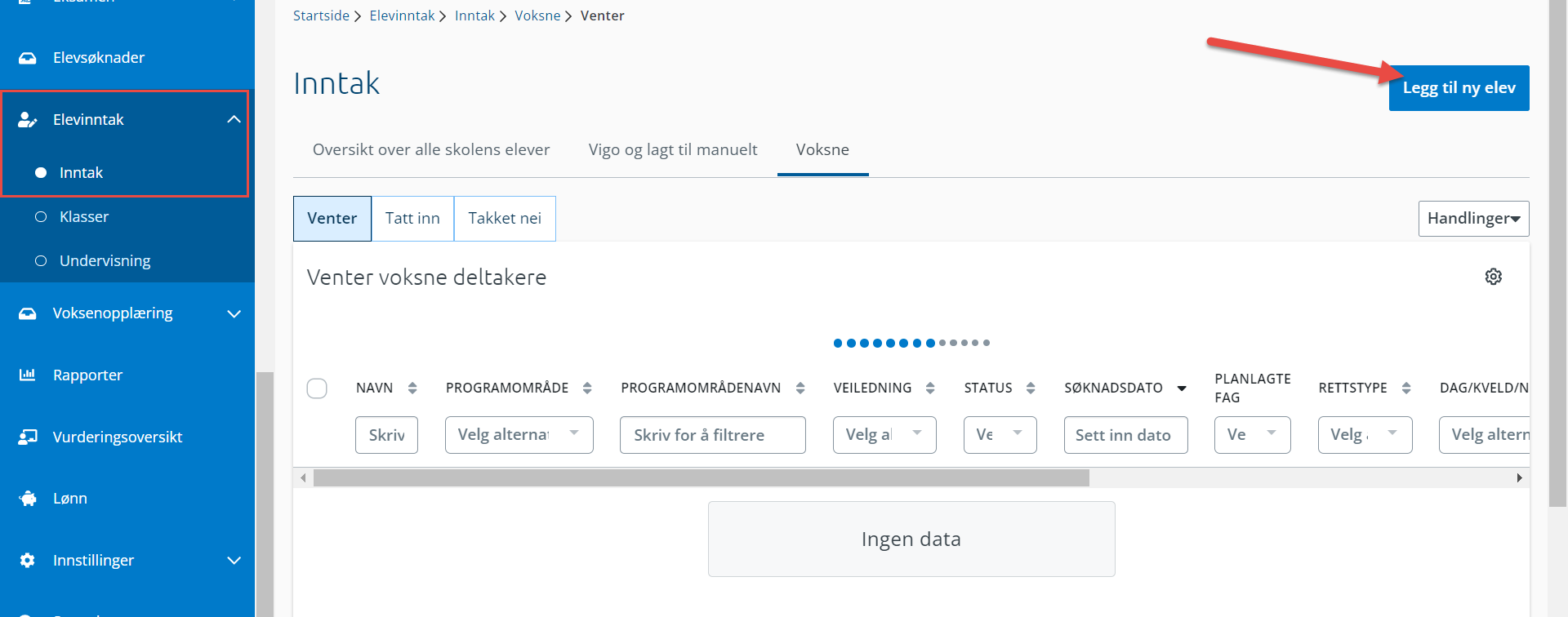Click the Elevsøknader sidebar icon
Viewport: 1568px width, 617px height.
28,58
